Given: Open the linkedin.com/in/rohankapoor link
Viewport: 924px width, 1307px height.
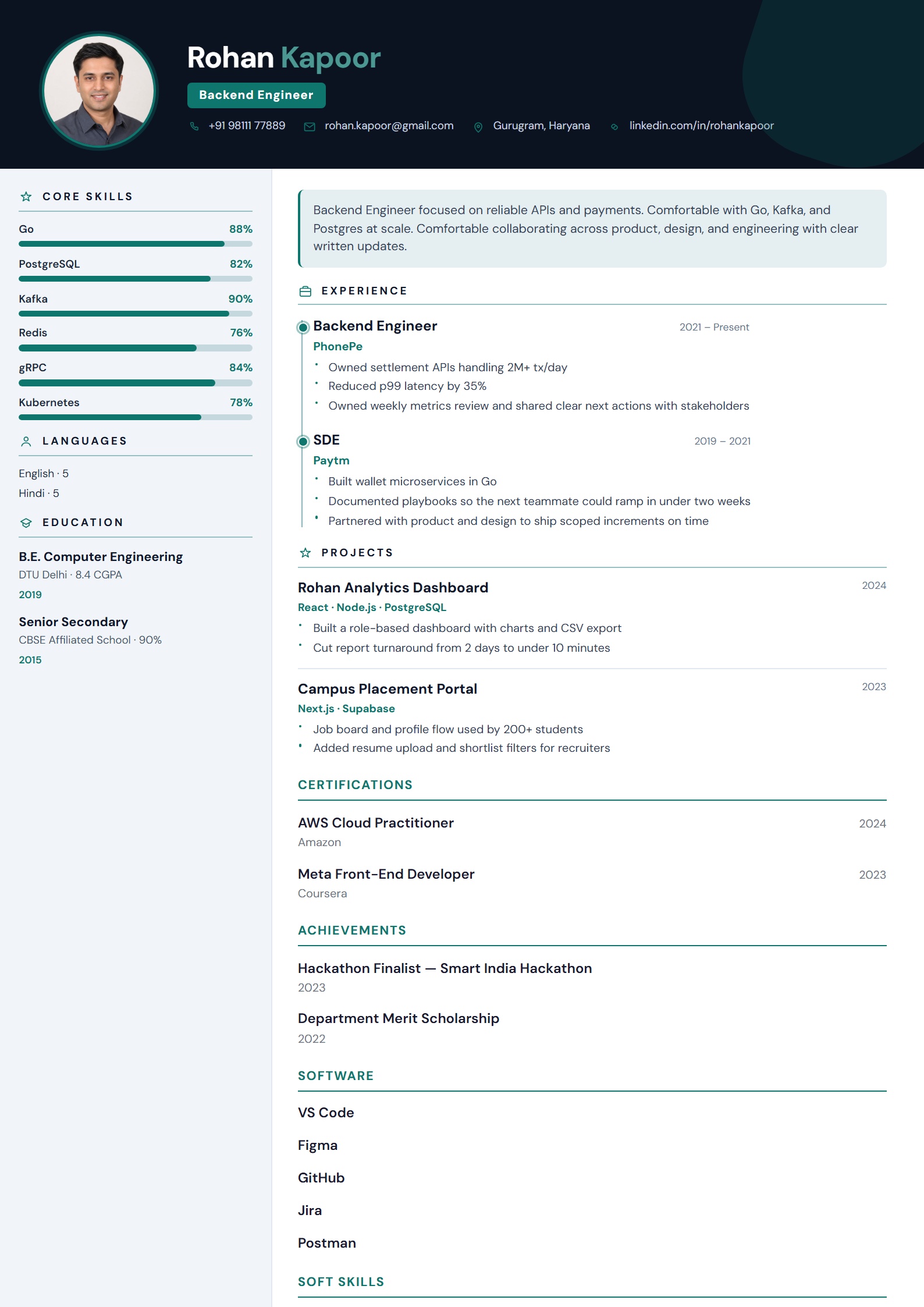Looking at the screenshot, I should pos(702,126).
